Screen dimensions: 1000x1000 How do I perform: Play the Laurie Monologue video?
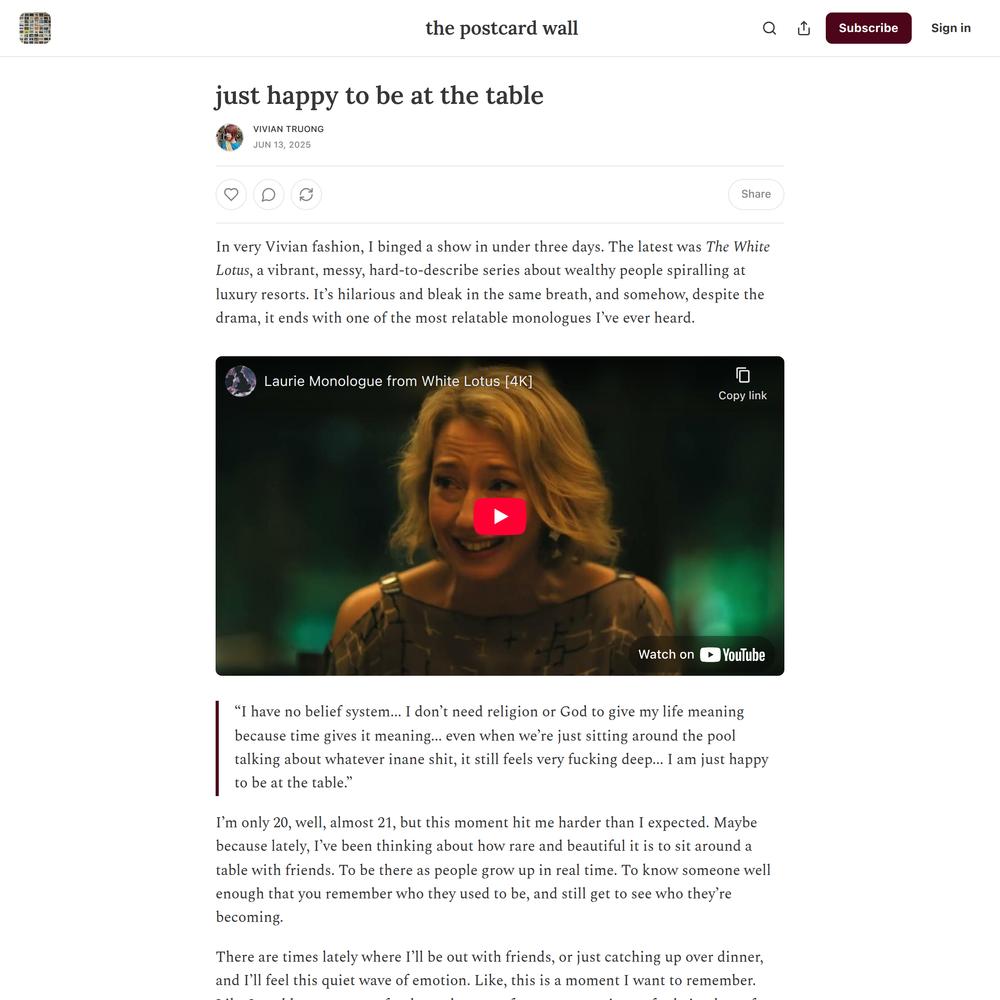500,516
